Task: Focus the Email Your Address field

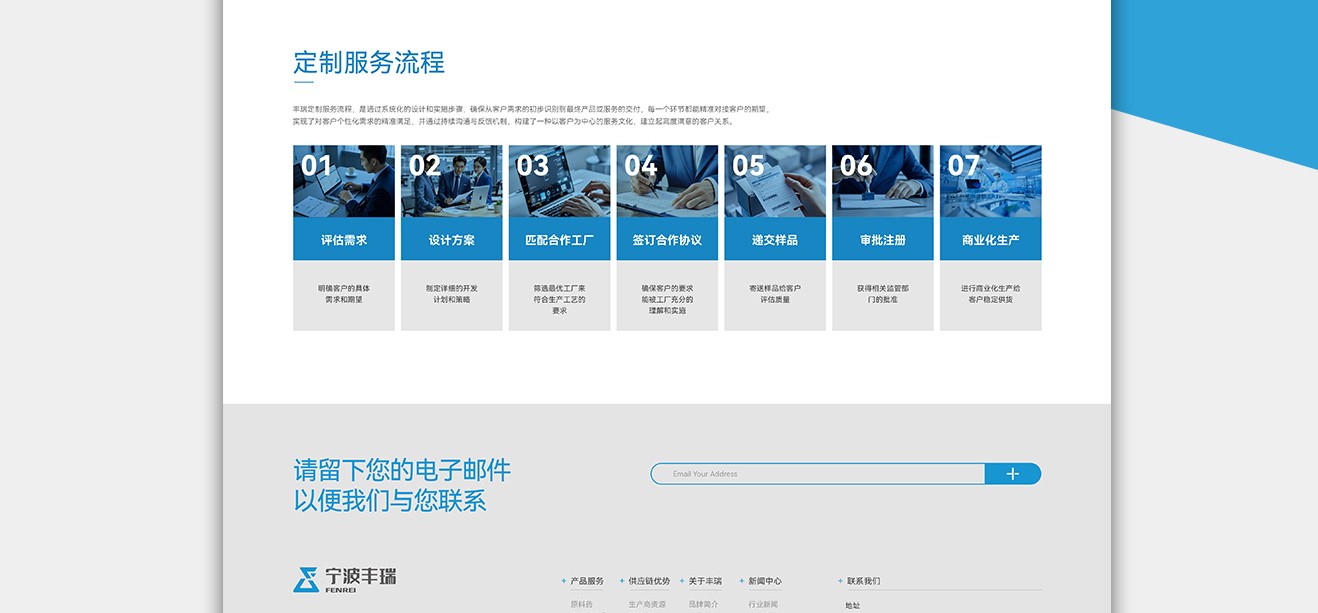Action: click(x=818, y=474)
